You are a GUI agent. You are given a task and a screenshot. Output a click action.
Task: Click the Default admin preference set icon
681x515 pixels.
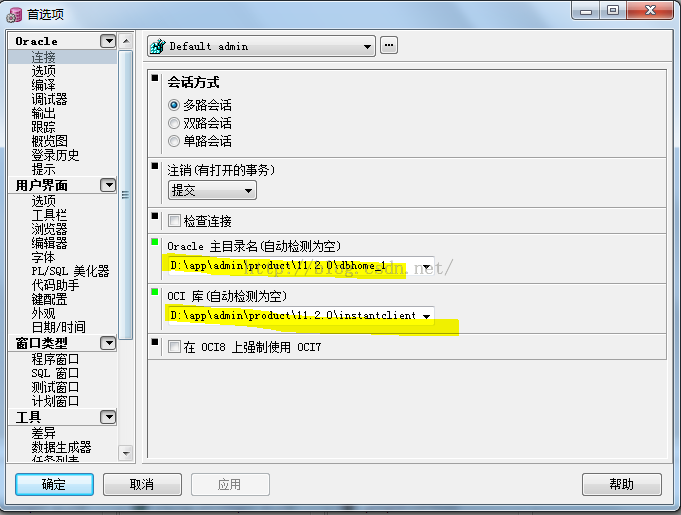pos(158,46)
